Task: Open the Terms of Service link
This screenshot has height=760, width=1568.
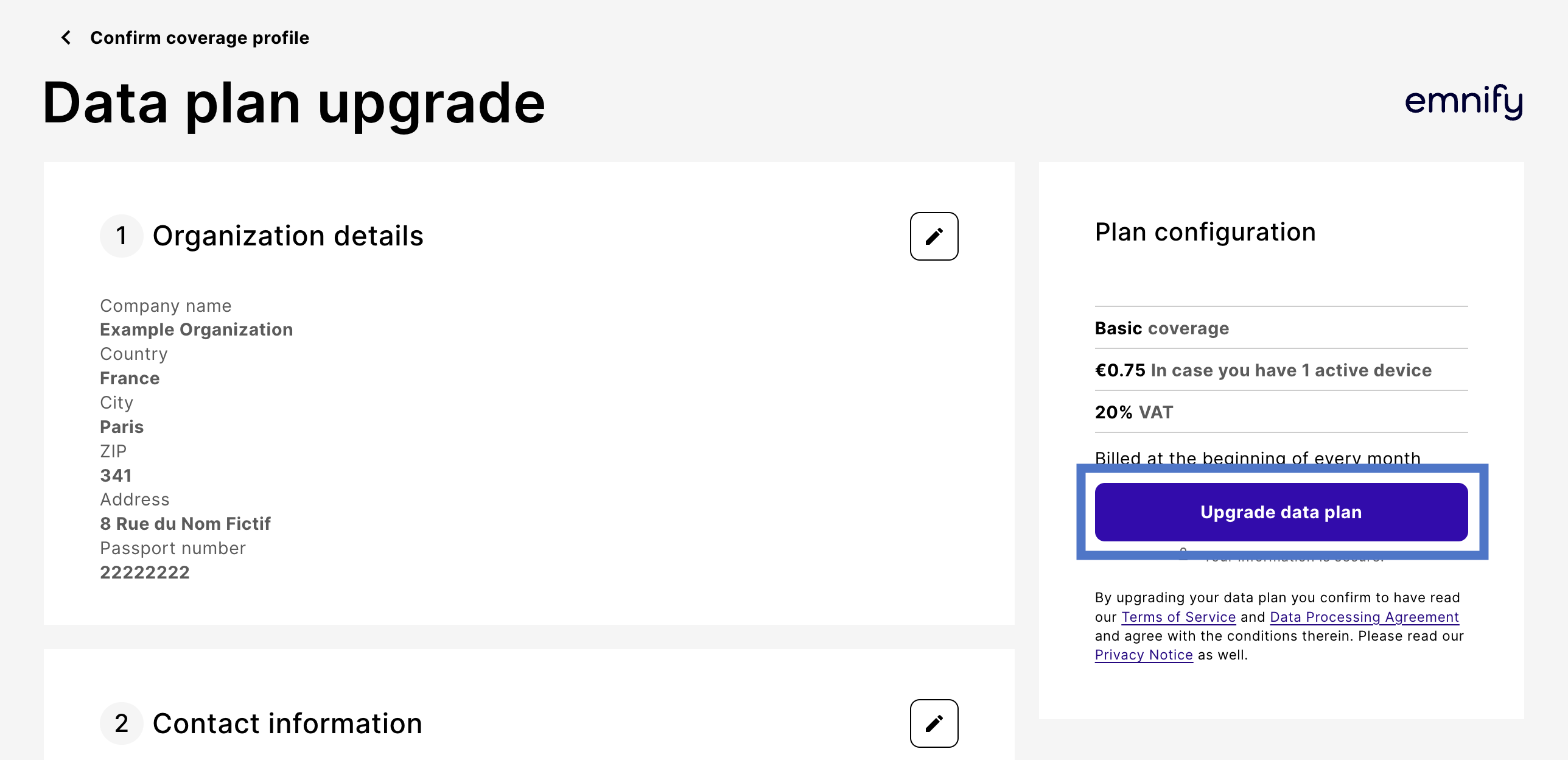Action: [x=1178, y=617]
